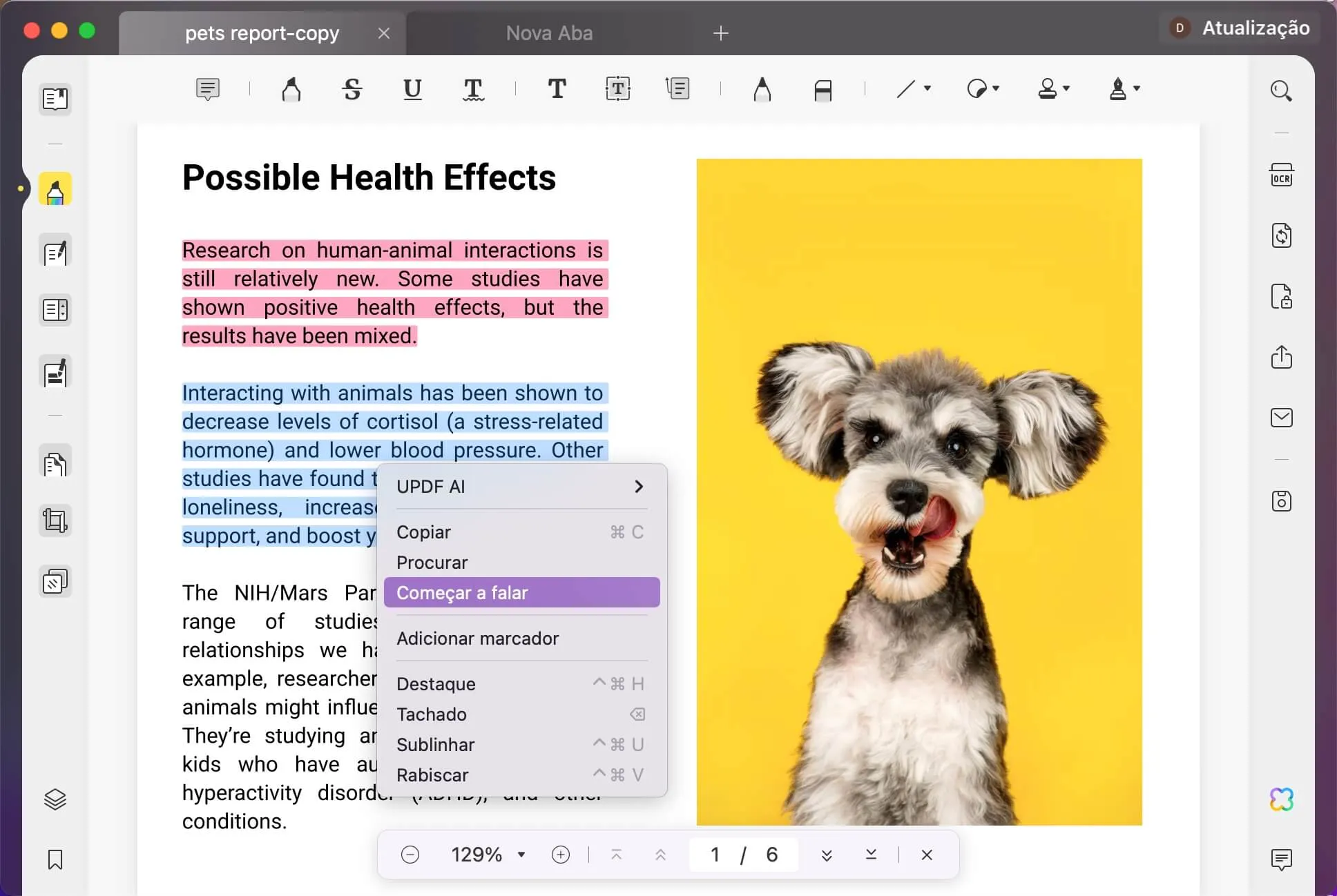Open the UPDF AI assistant icon
Screen dimensions: 1337x896
1282,799
